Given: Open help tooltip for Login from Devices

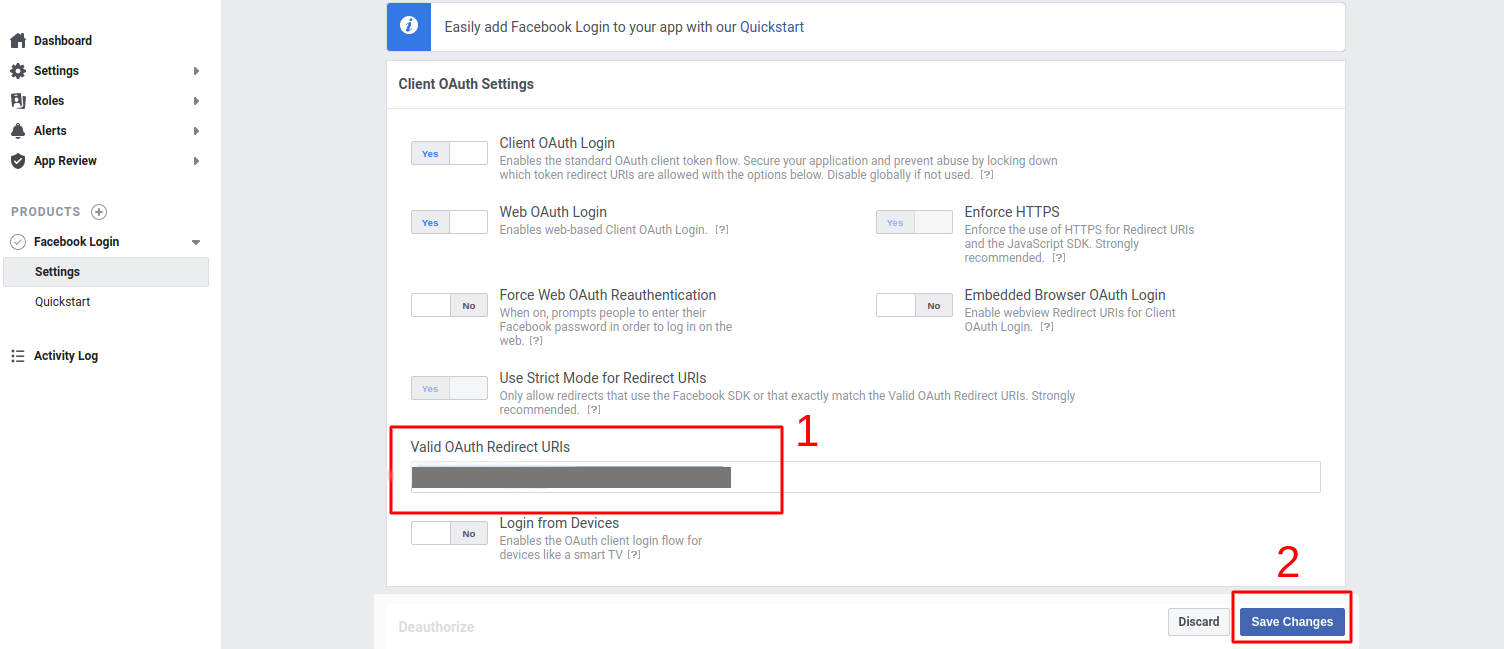Looking at the screenshot, I should [x=634, y=555].
